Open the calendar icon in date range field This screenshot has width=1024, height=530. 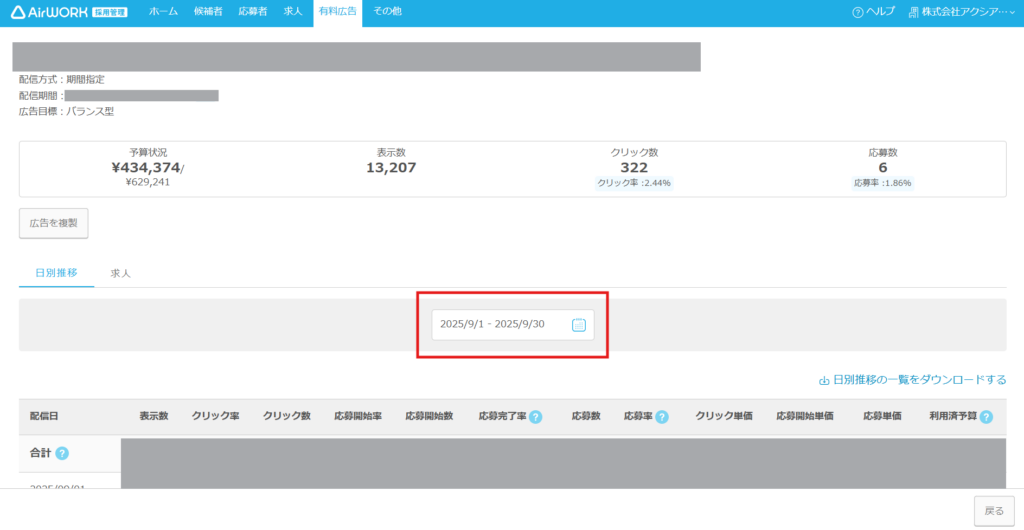tap(578, 324)
